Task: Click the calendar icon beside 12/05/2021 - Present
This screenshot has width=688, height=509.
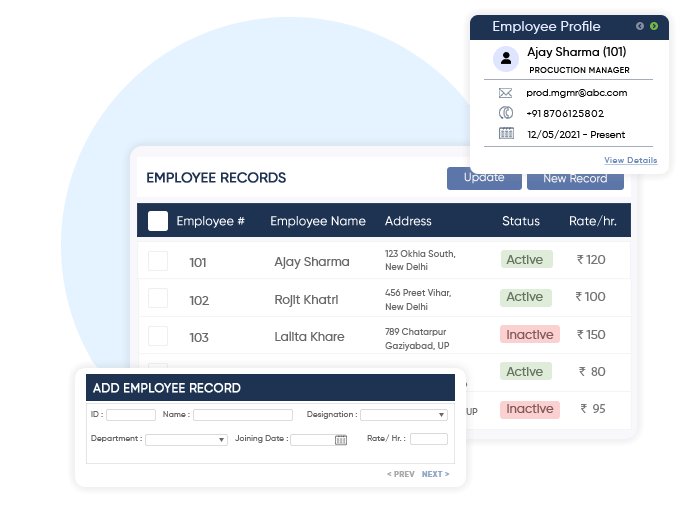Action: (506, 133)
